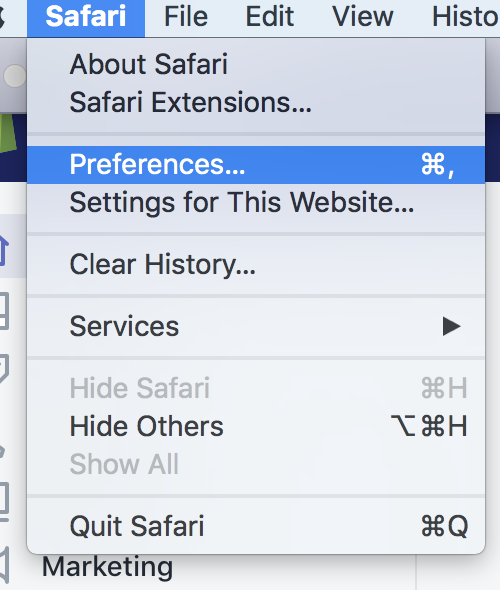Screen dimensions: 500x590
Task: Open the History menu
Action: (x=466, y=18)
